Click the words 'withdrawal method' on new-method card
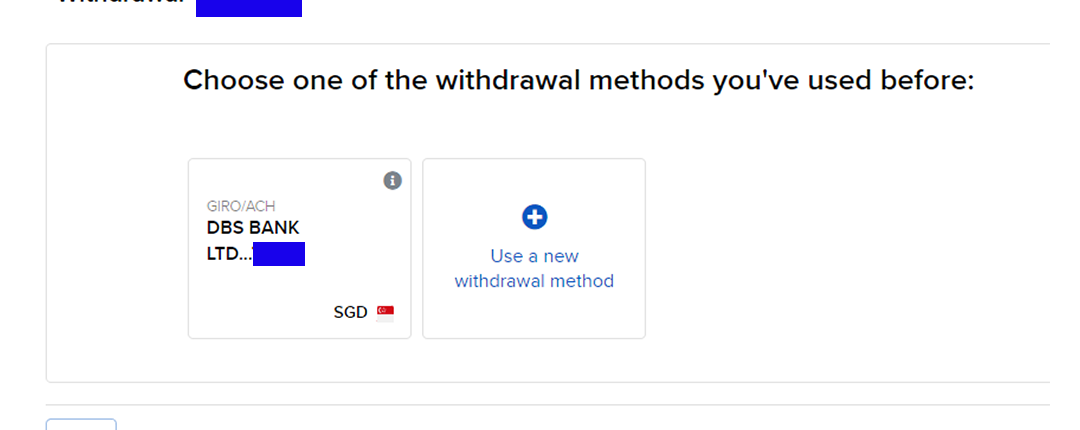Image resolution: width=1080 pixels, height=430 pixels. coord(534,281)
